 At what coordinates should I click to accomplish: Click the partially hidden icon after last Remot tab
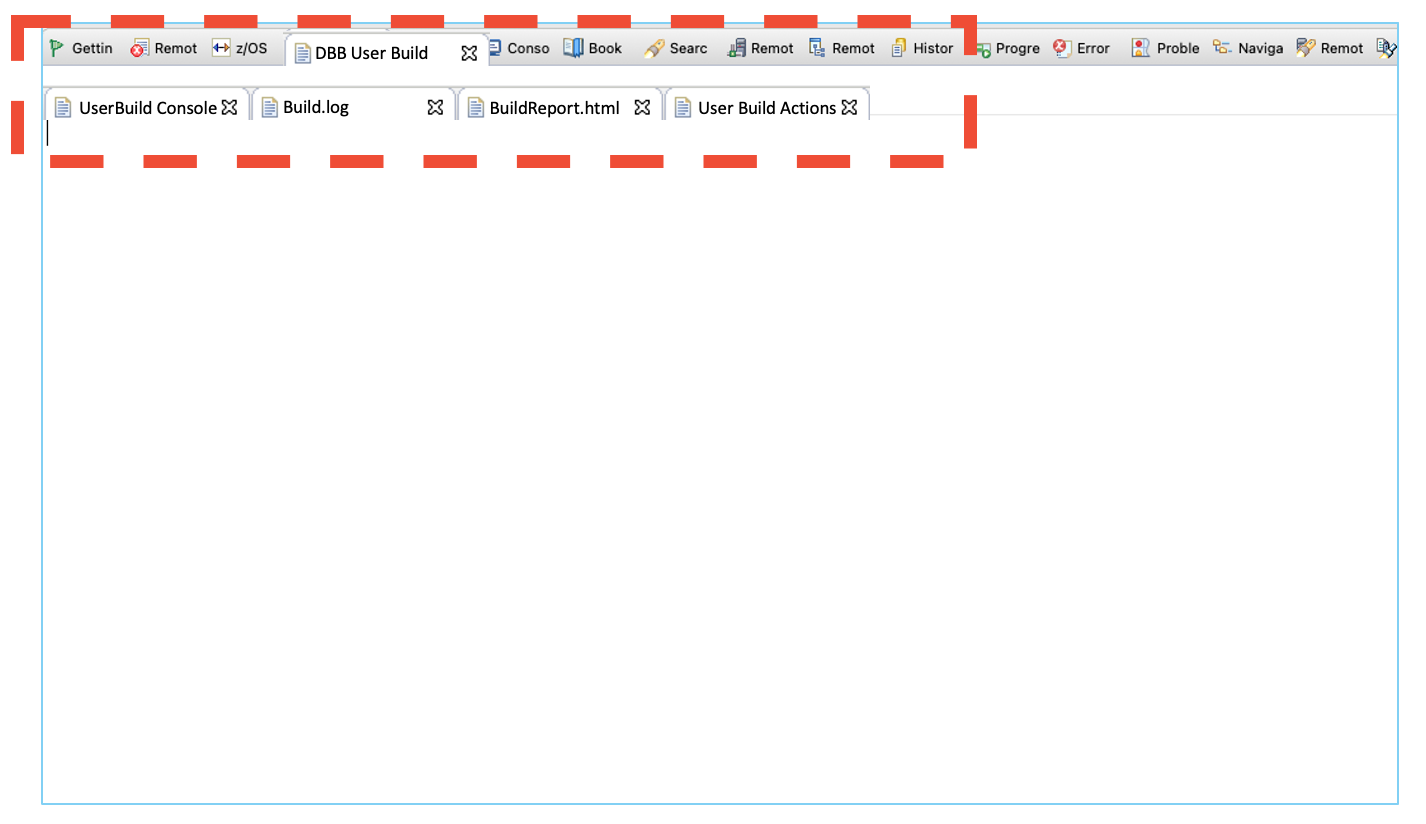tap(1385, 48)
